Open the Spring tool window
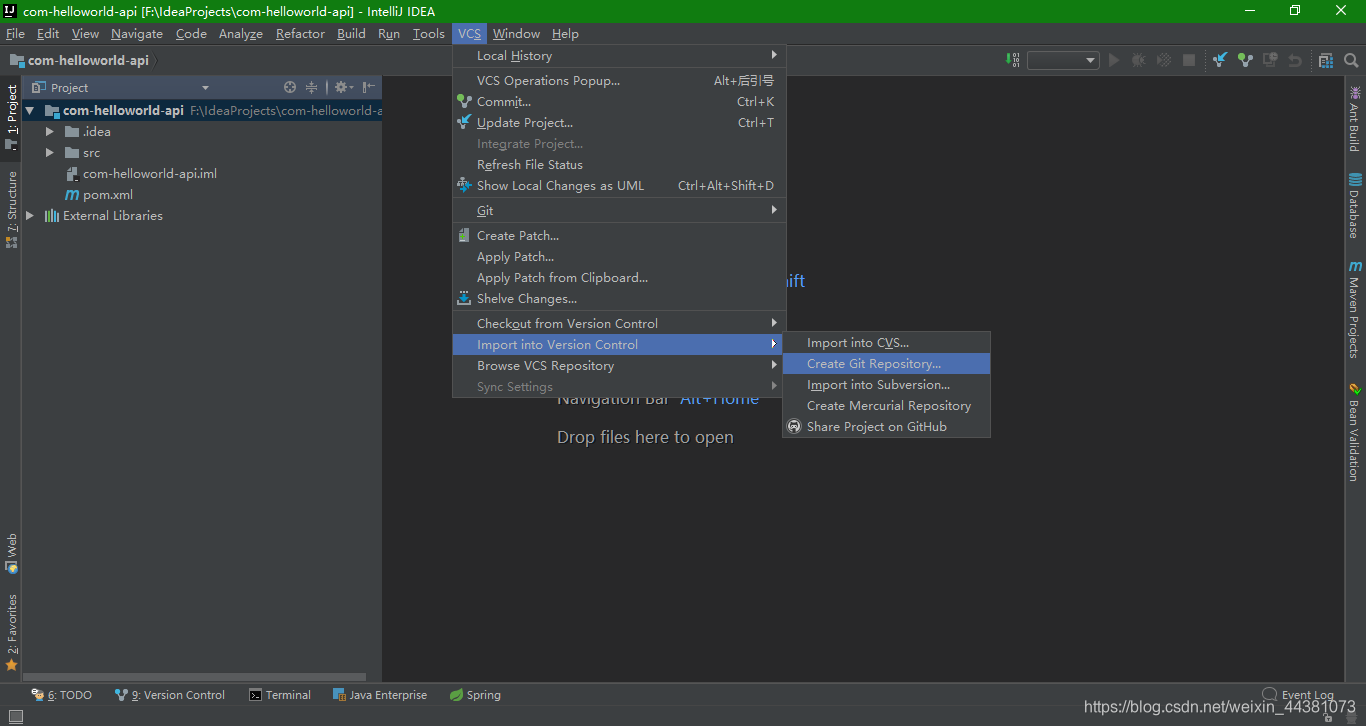1366x726 pixels. (475, 695)
